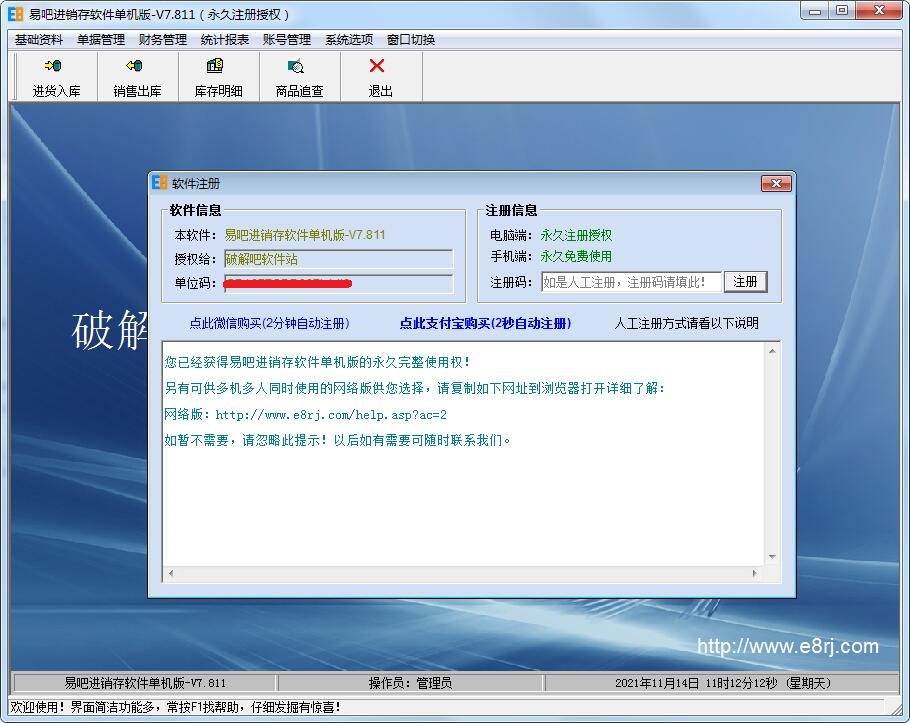Click the info box scroll down arrow
The width and height of the screenshot is (910, 723).
(772, 556)
